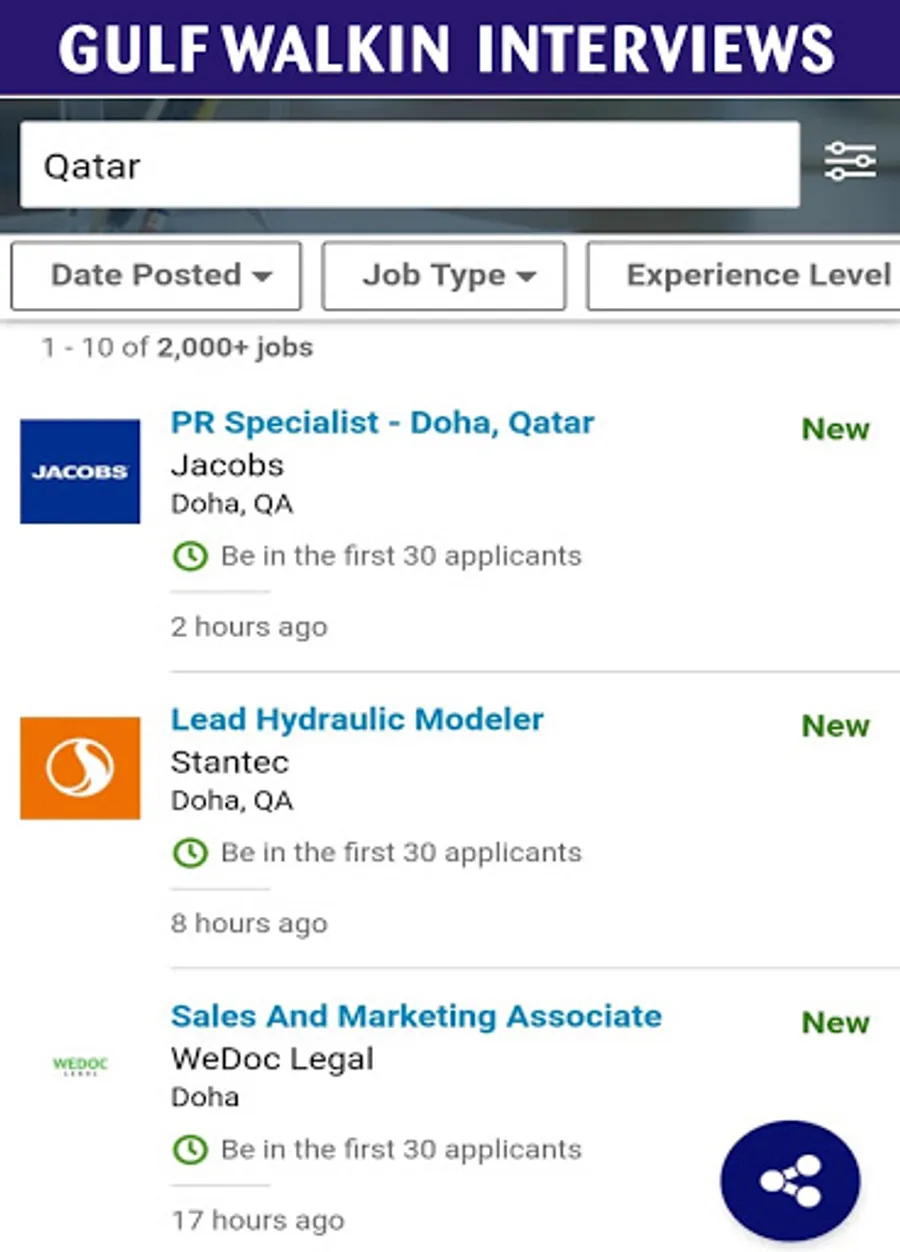Open the search filter settings icon
The height and width of the screenshot is (1252, 900).
[850, 162]
